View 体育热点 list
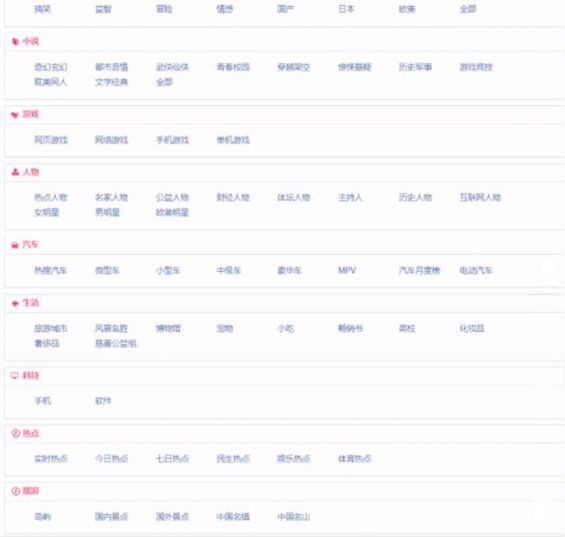 coord(355,459)
